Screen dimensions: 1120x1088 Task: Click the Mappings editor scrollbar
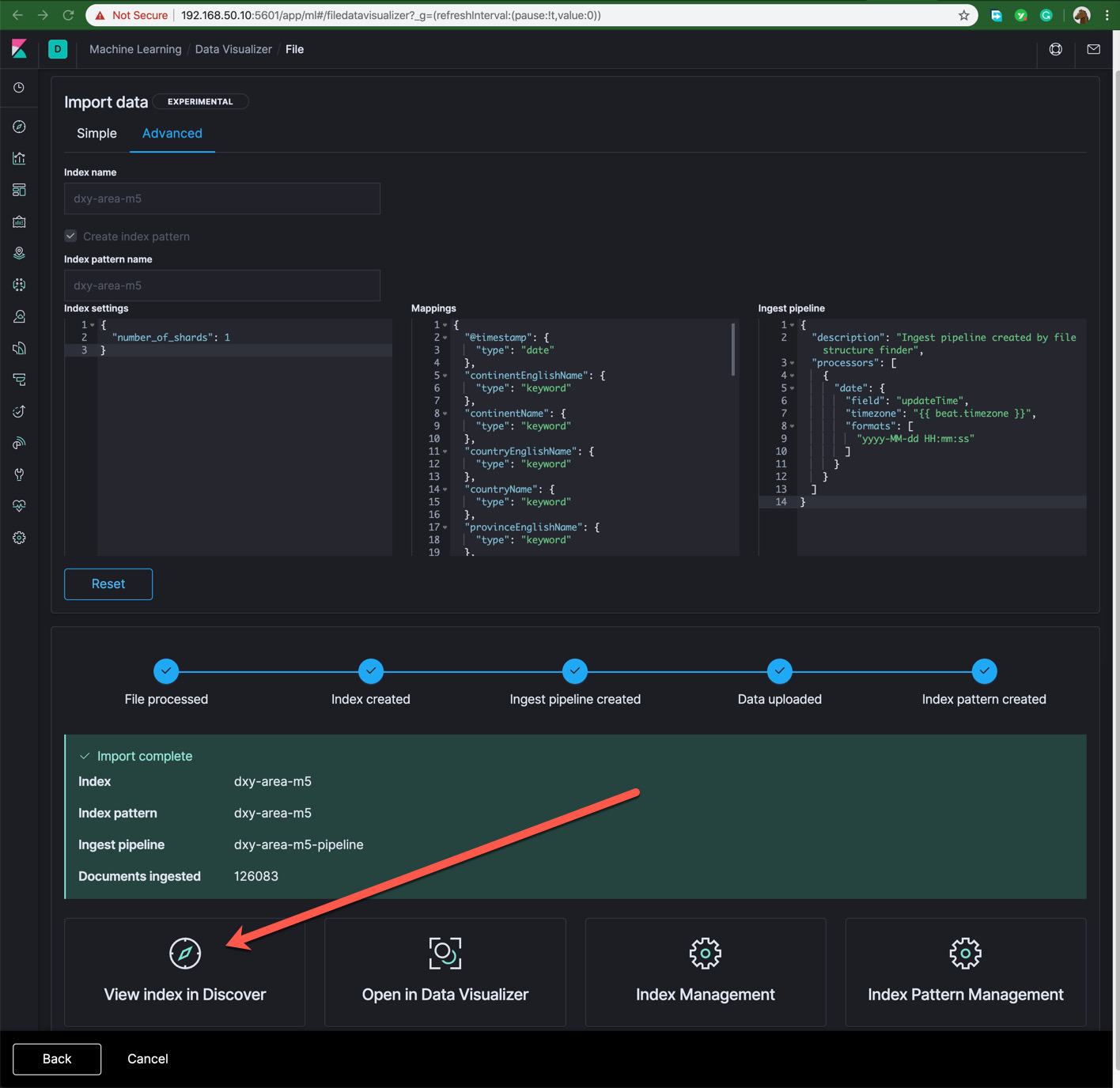pos(733,349)
